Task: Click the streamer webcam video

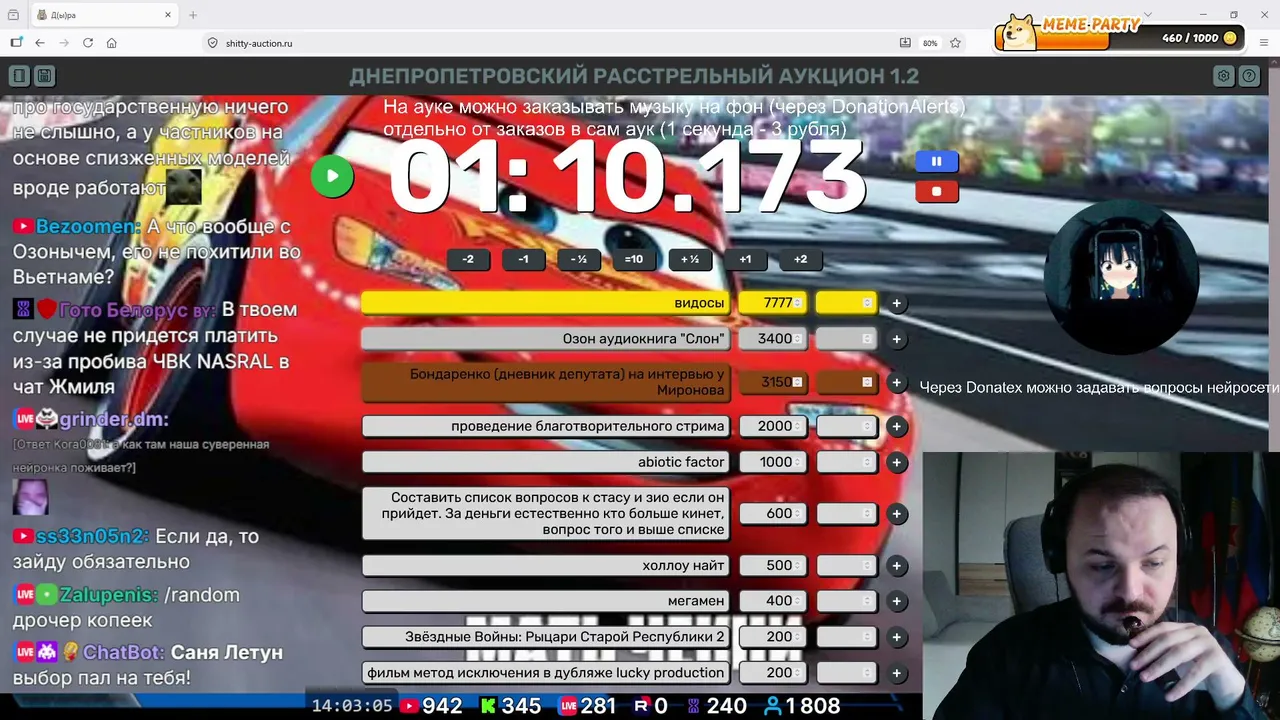Action: point(1101,586)
